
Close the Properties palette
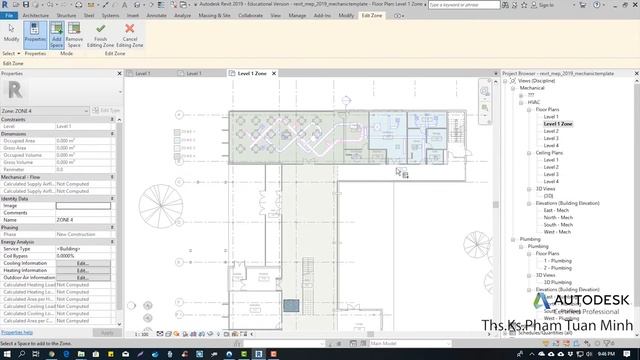[120, 73]
